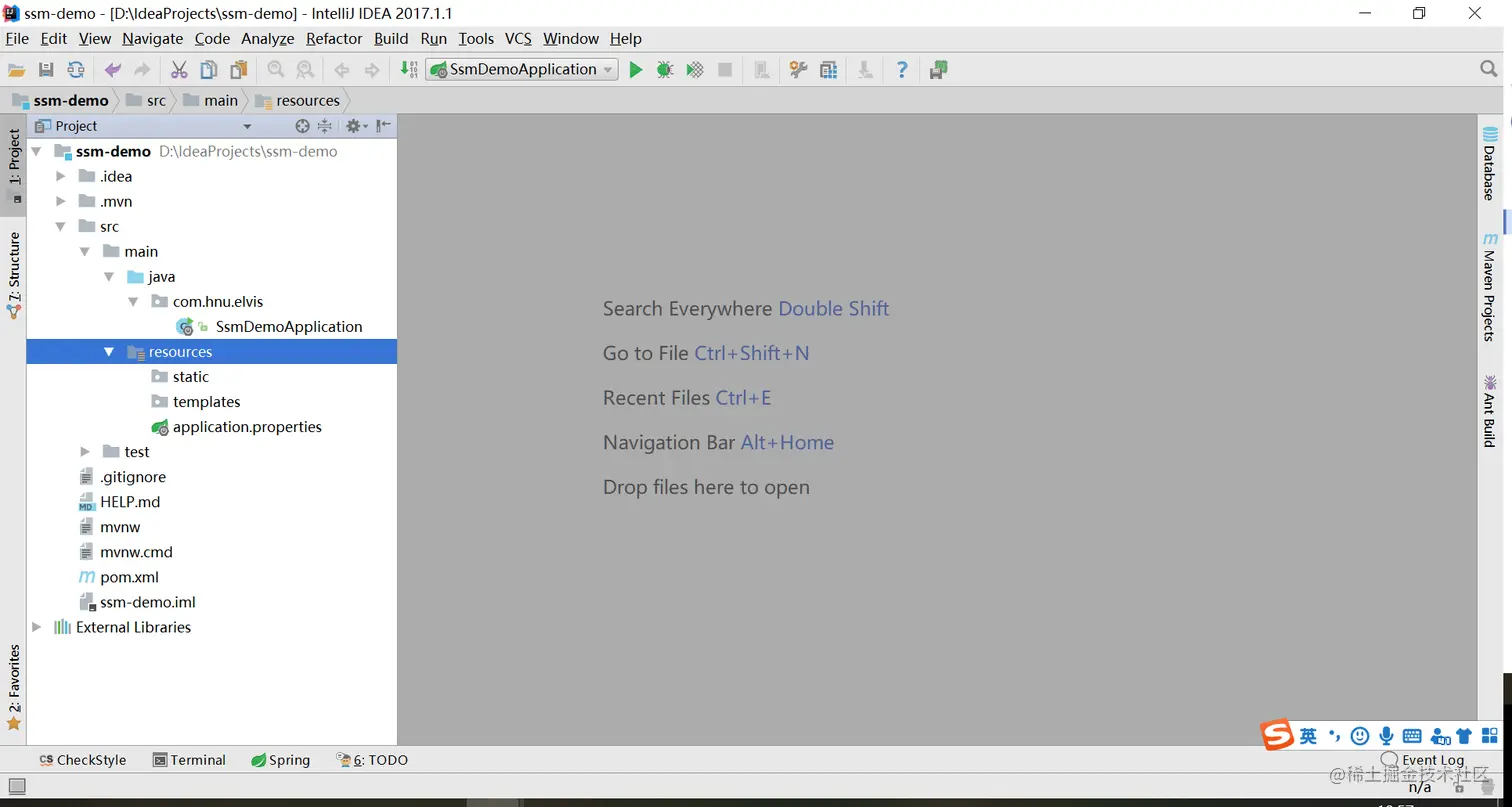The width and height of the screenshot is (1512, 807).
Task: Select the templates folder
Action: click(x=206, y=402)
